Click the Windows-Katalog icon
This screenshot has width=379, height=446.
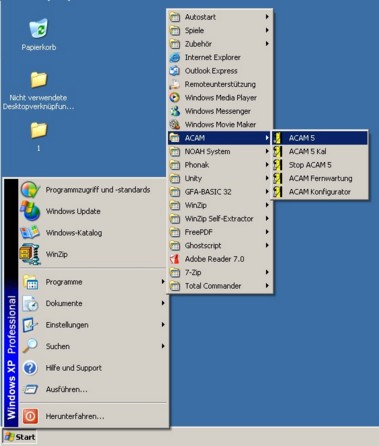[30, 232]
